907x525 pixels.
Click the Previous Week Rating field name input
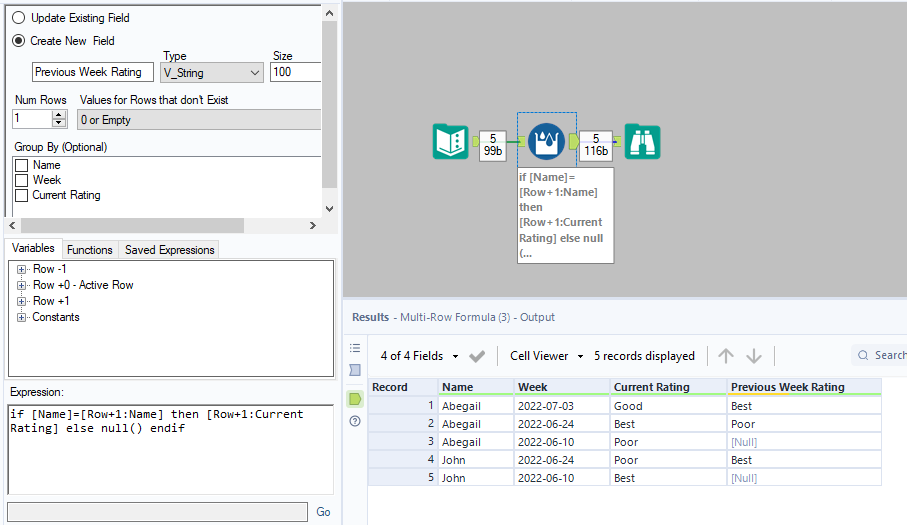pos(93,72)
